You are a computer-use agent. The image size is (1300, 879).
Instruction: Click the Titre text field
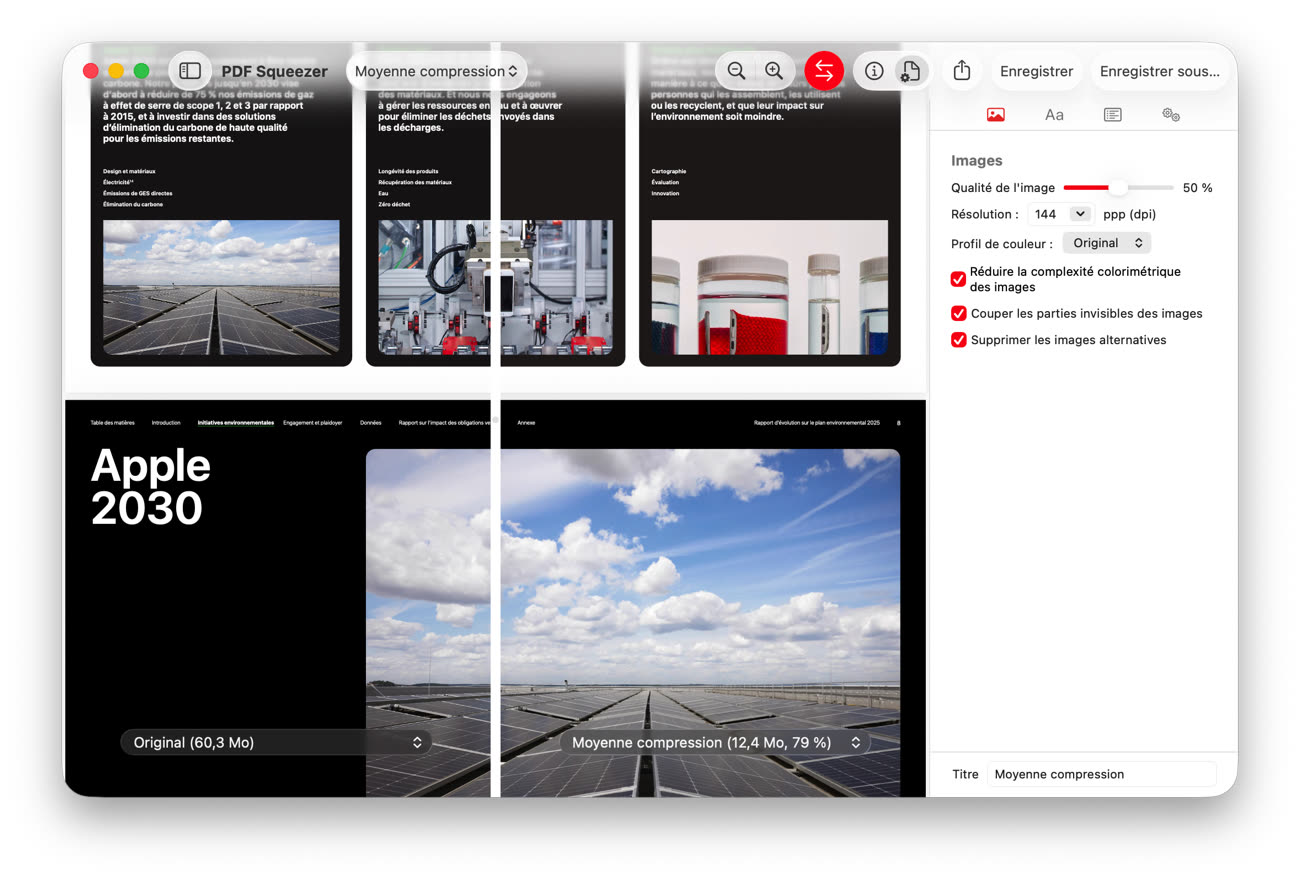click(1101, 774)
